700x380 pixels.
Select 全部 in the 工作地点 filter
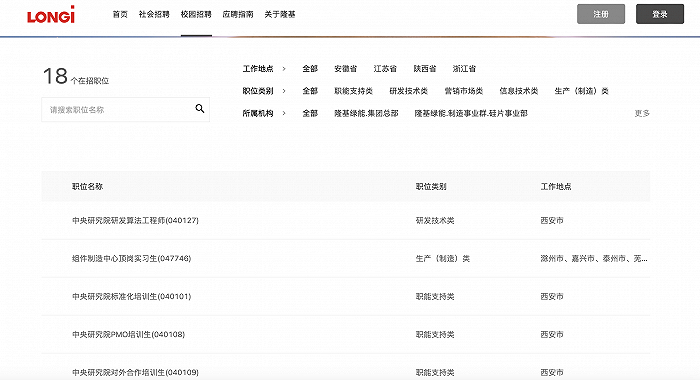310,69
